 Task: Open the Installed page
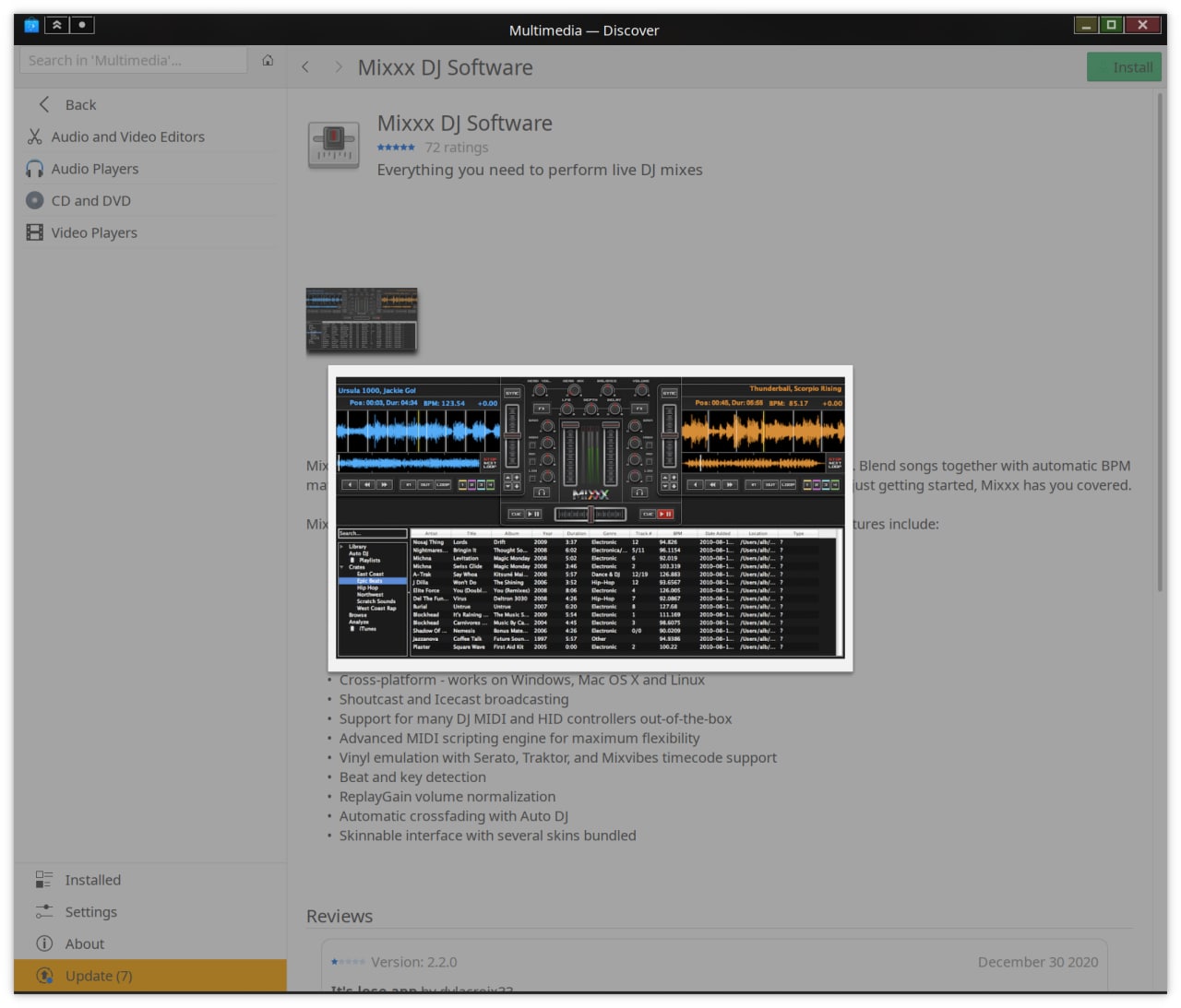(x=150, y=880)
